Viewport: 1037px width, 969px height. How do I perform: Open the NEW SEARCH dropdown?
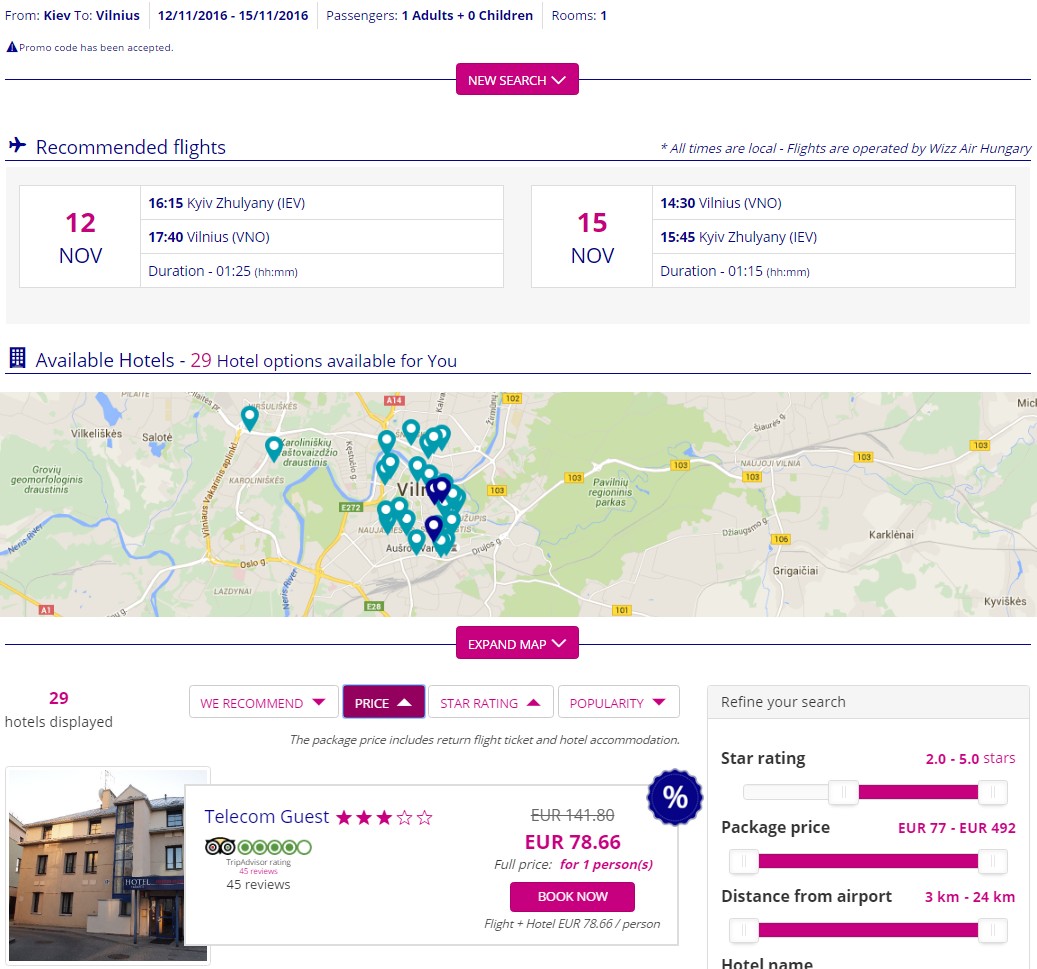(x=517, y=79)
